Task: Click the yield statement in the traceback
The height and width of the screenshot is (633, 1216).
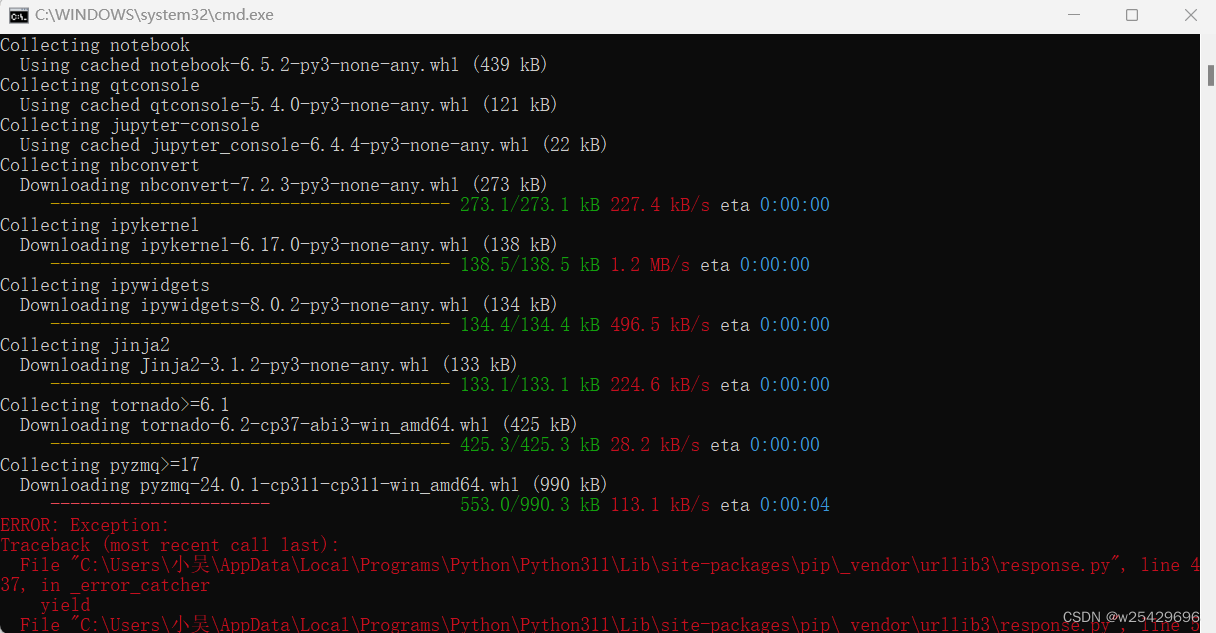Action: tap(65, 604)
